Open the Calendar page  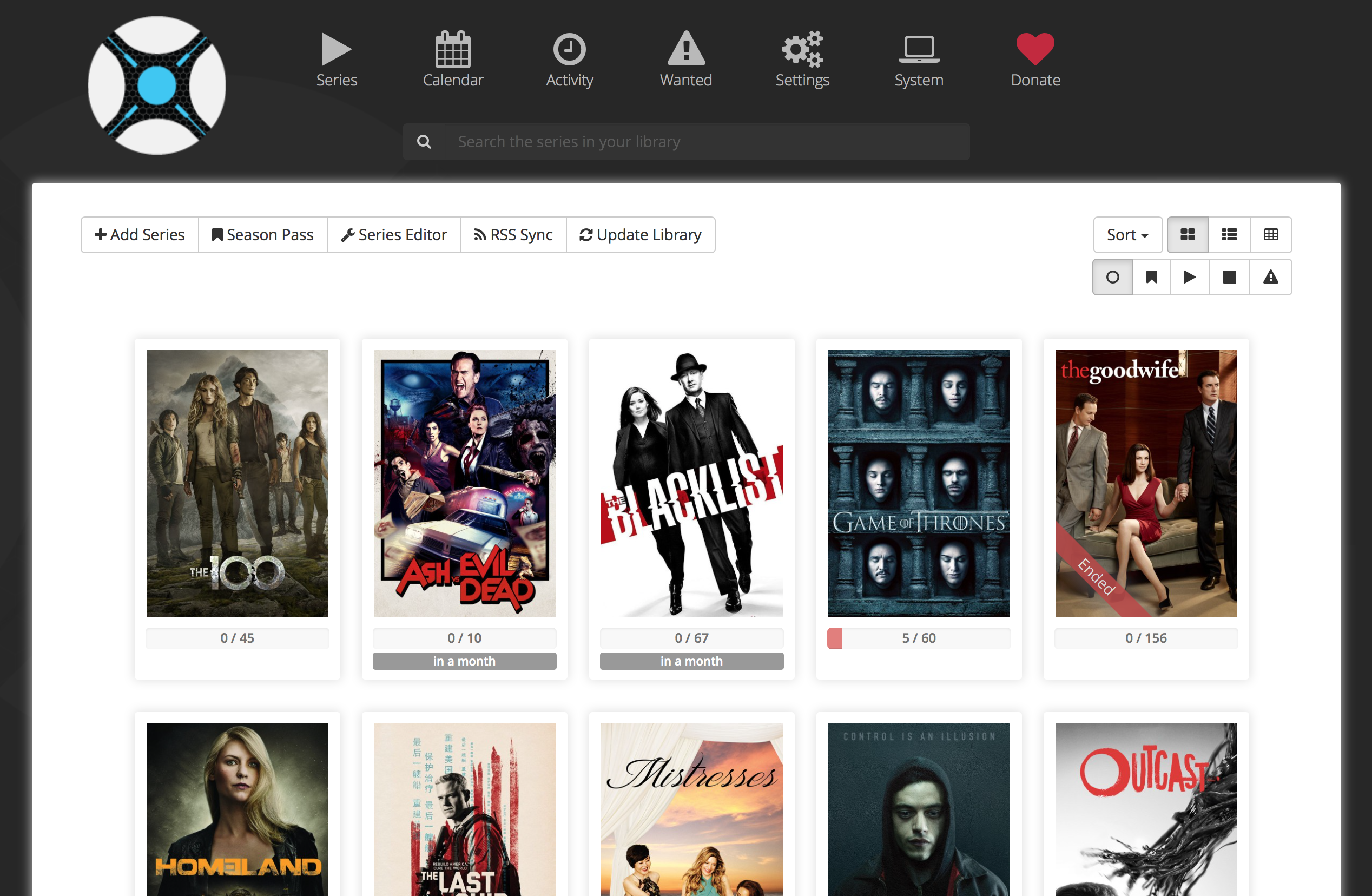click(x=452, y=58)
